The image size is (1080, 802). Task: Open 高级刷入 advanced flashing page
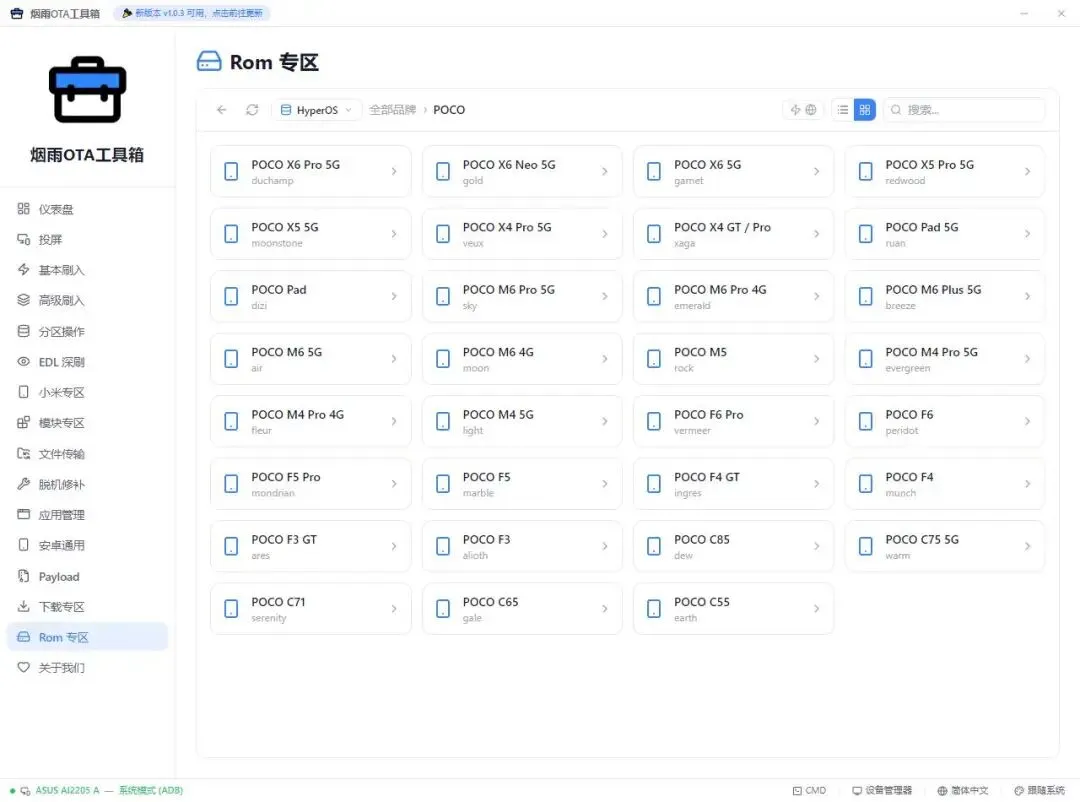coord(87,300)
